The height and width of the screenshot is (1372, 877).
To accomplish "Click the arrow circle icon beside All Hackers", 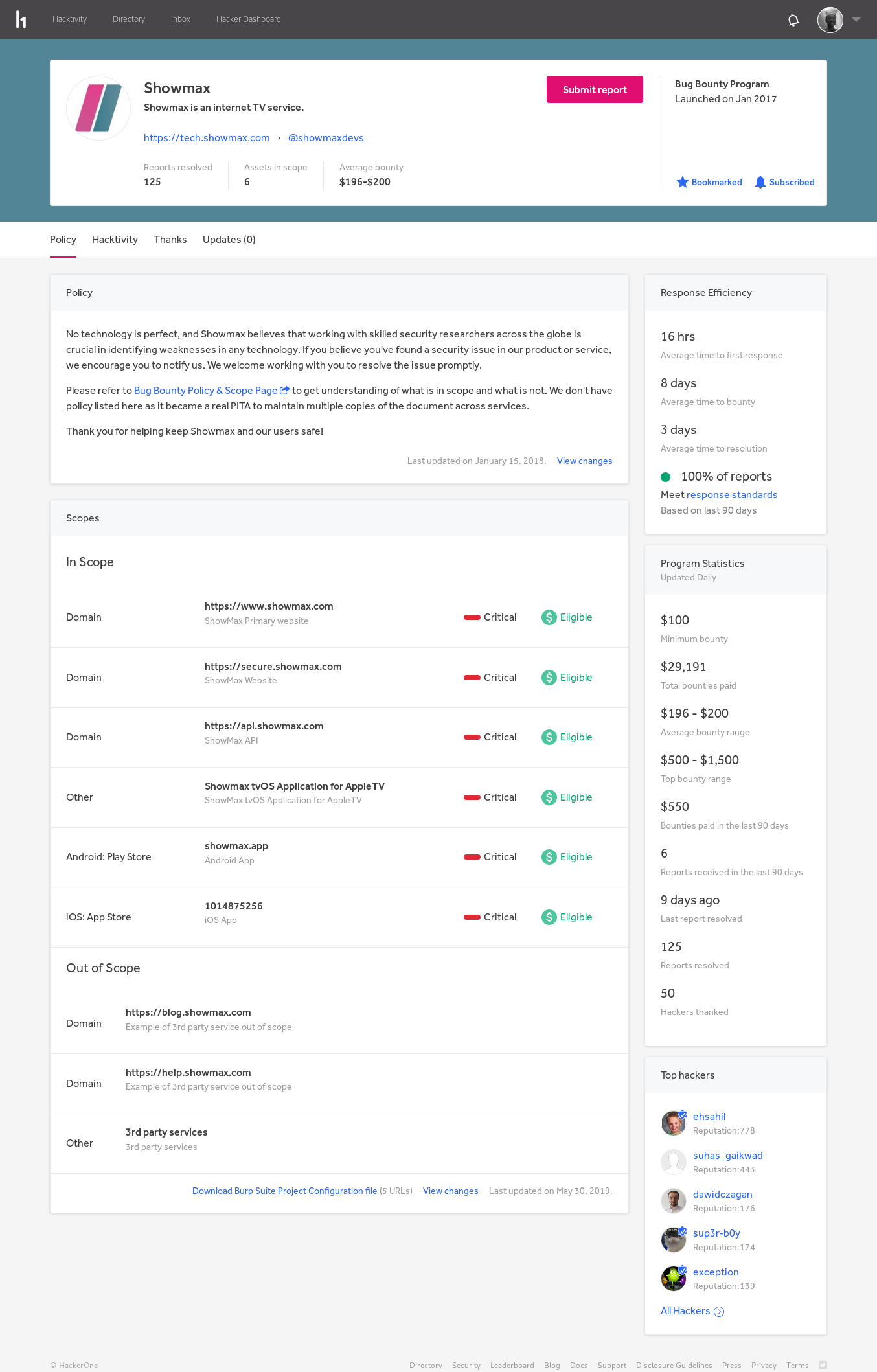I will pyautogui.click(x=719, y=1312).
